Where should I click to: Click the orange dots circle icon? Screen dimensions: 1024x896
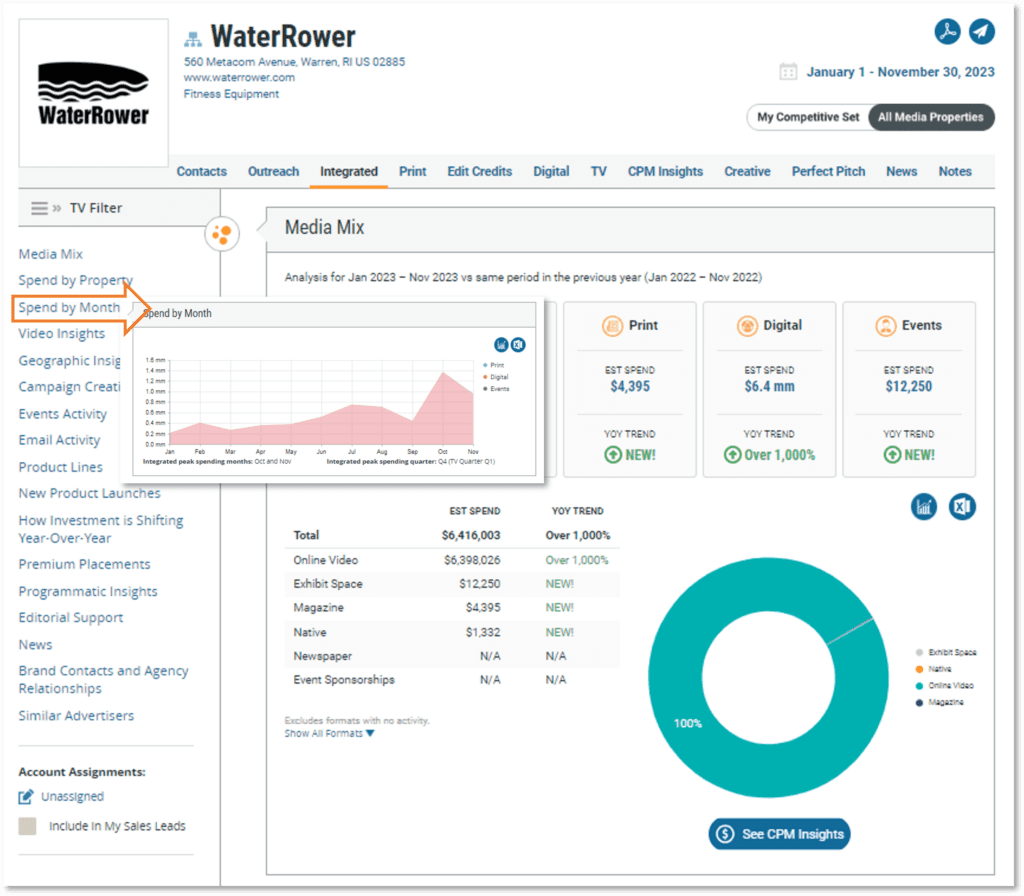pos(222,233)
